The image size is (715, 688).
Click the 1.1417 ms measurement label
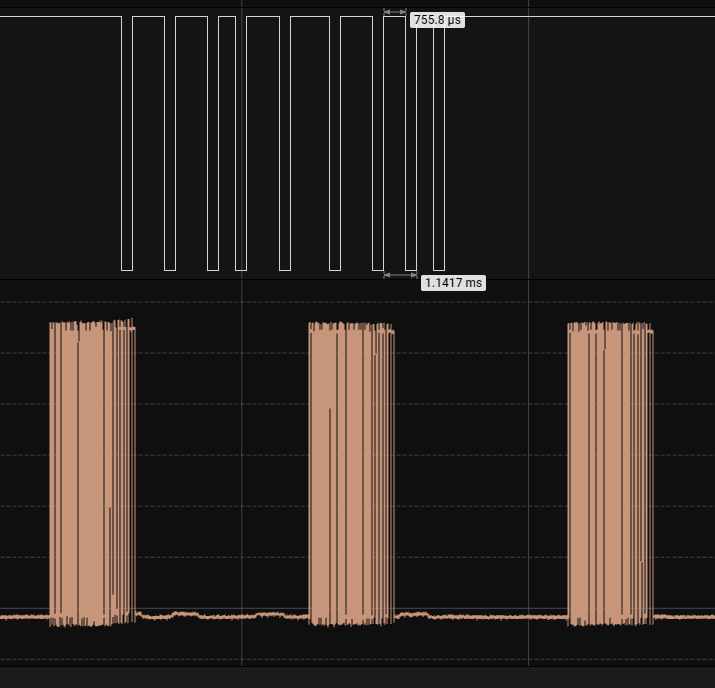(x=453, y=283)
